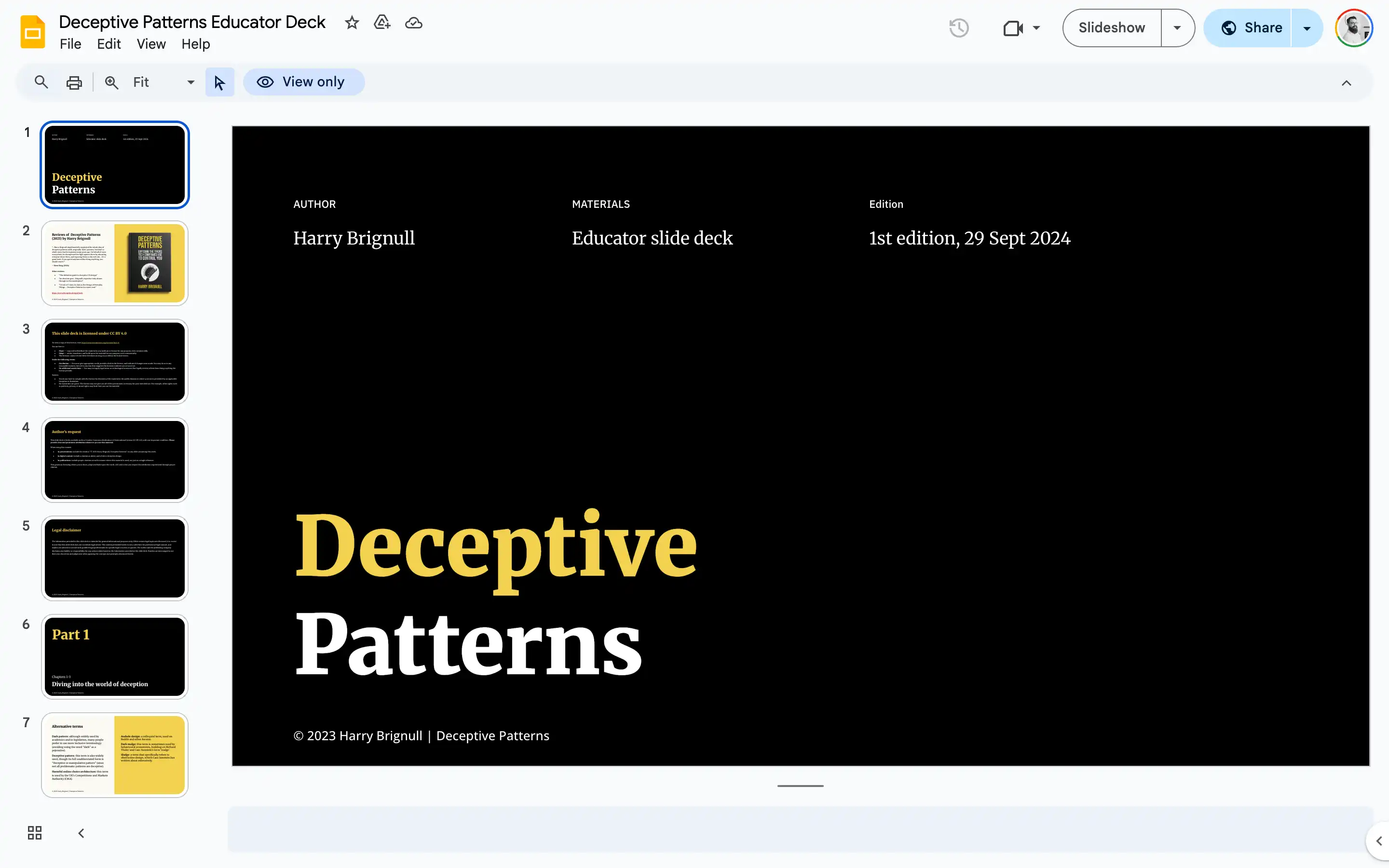Start the Slideshow

pos(1112,27)
